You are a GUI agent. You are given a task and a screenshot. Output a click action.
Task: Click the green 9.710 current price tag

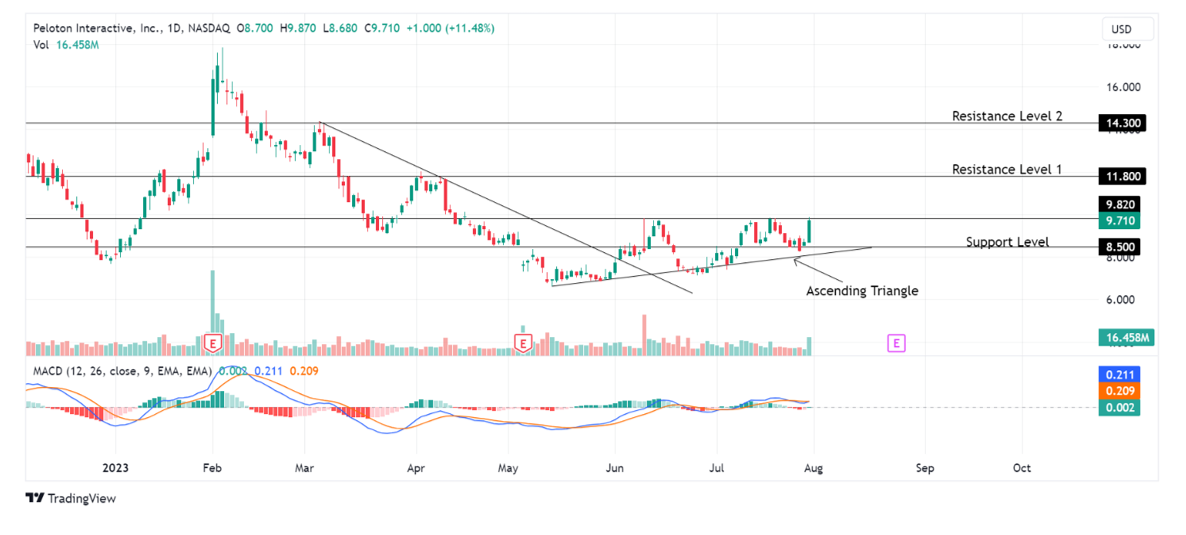(x=1121, y=221)
